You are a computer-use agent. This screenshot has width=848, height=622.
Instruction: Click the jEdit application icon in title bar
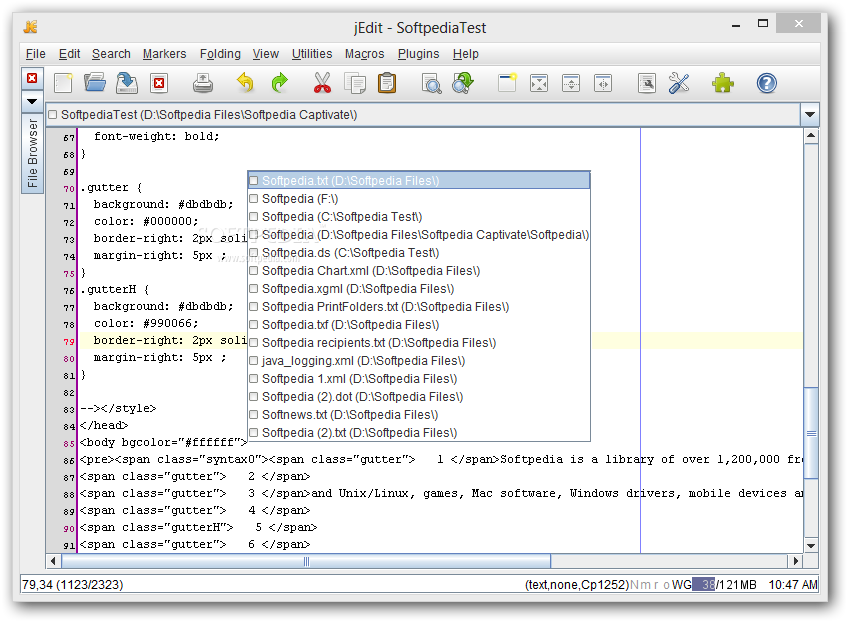pos(31,27)
